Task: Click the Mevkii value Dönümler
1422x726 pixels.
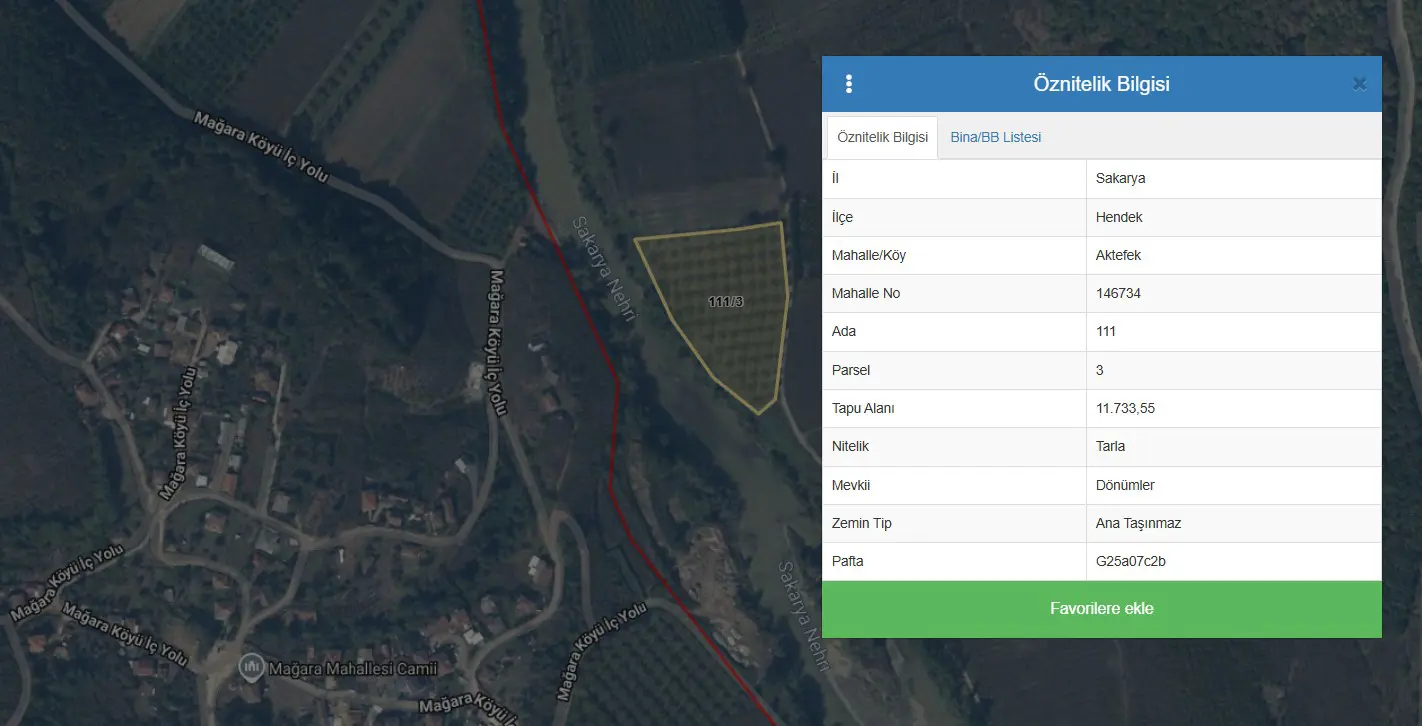Action: 1125,485
